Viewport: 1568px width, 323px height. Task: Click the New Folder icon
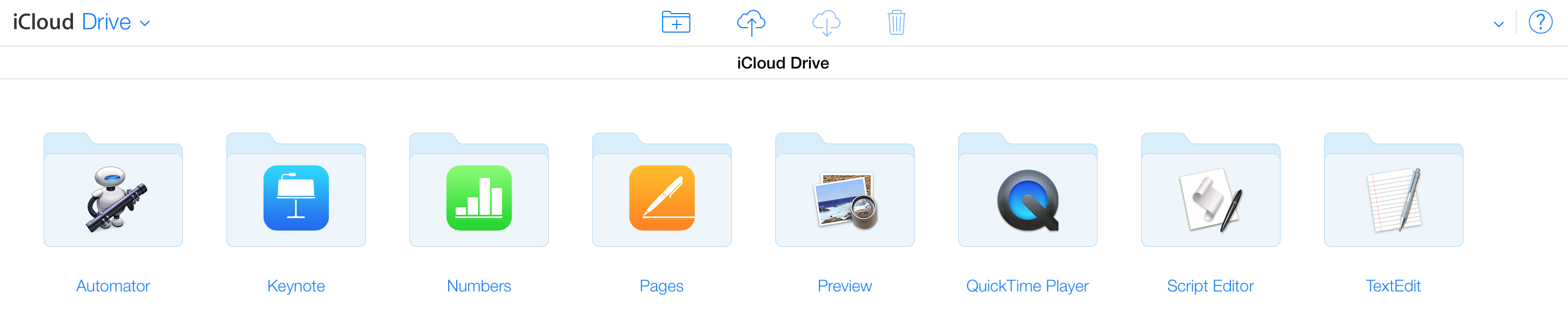pos(676,22)
